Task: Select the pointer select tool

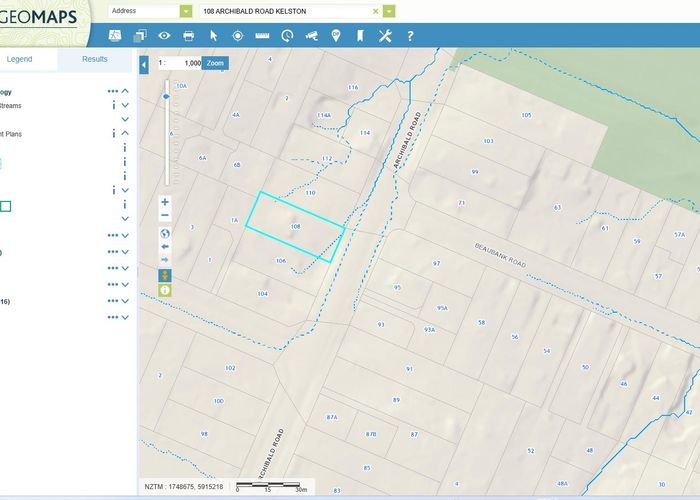Action: pos(213,36)
